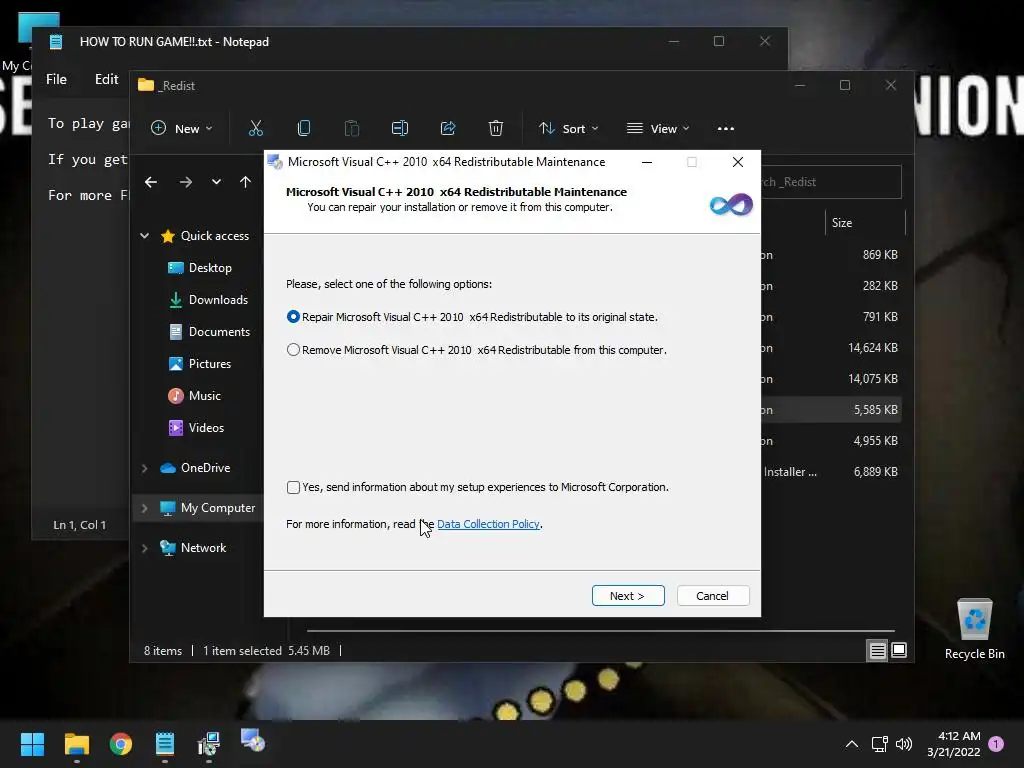Open Downloads in Quick access
1024x768 pixels.
coord(208,300)
